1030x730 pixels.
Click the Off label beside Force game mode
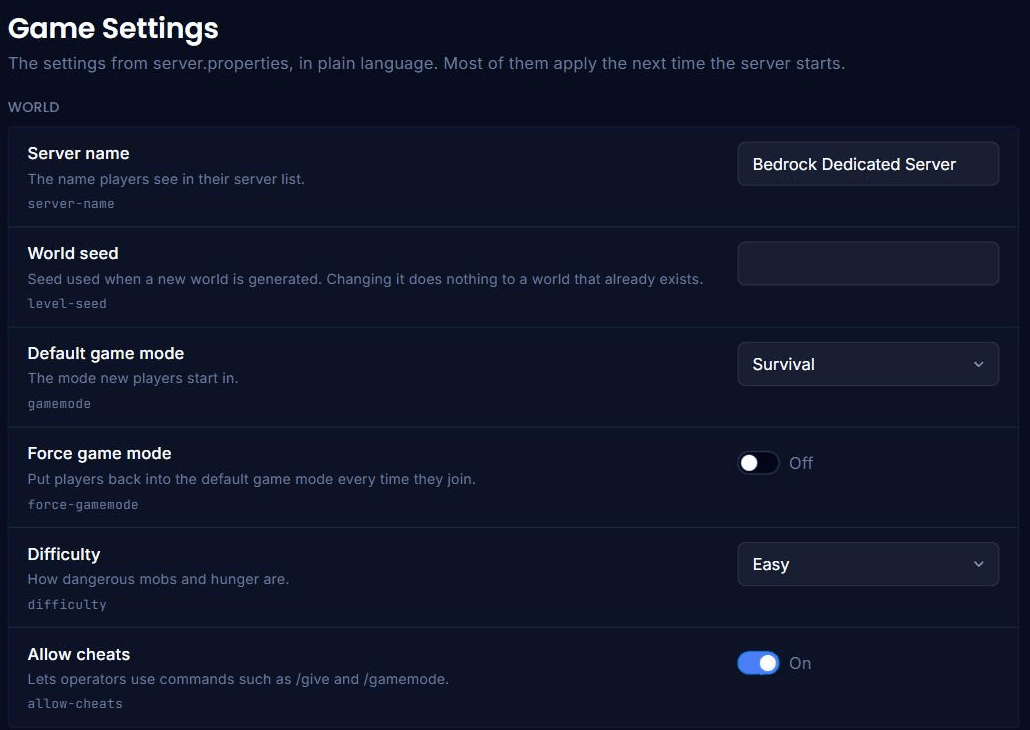pos(801,463)
